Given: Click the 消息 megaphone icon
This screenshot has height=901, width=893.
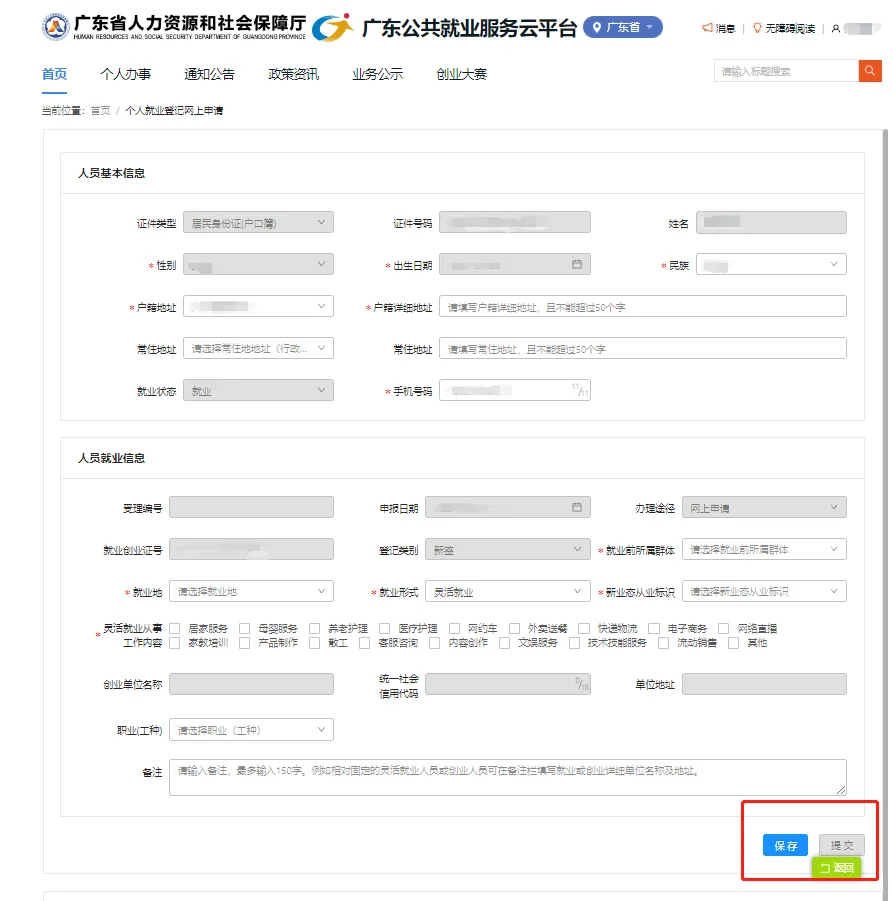Looking at the screenshot, I should click(707, 28).
